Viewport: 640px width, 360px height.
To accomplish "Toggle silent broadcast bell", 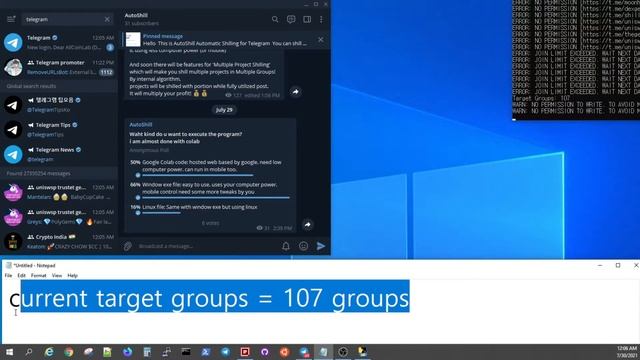I will tap(286, 246).
